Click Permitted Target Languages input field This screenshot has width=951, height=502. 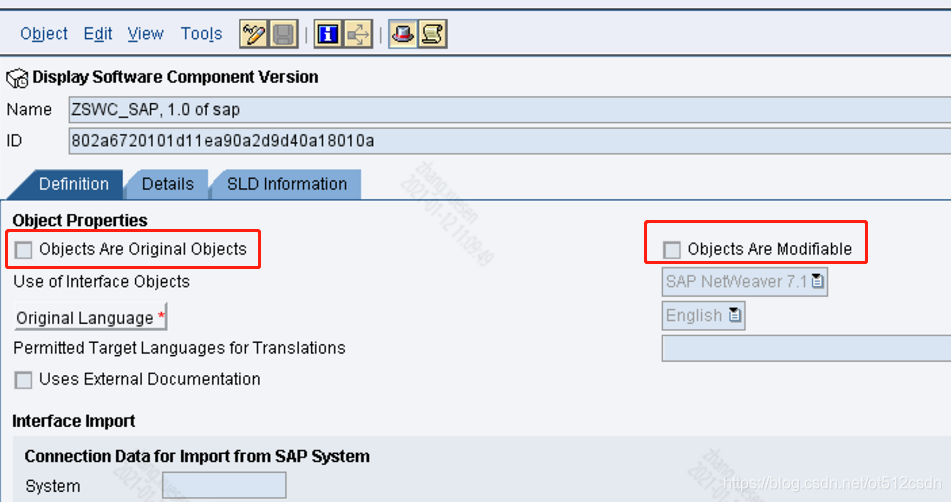(807, 349)
